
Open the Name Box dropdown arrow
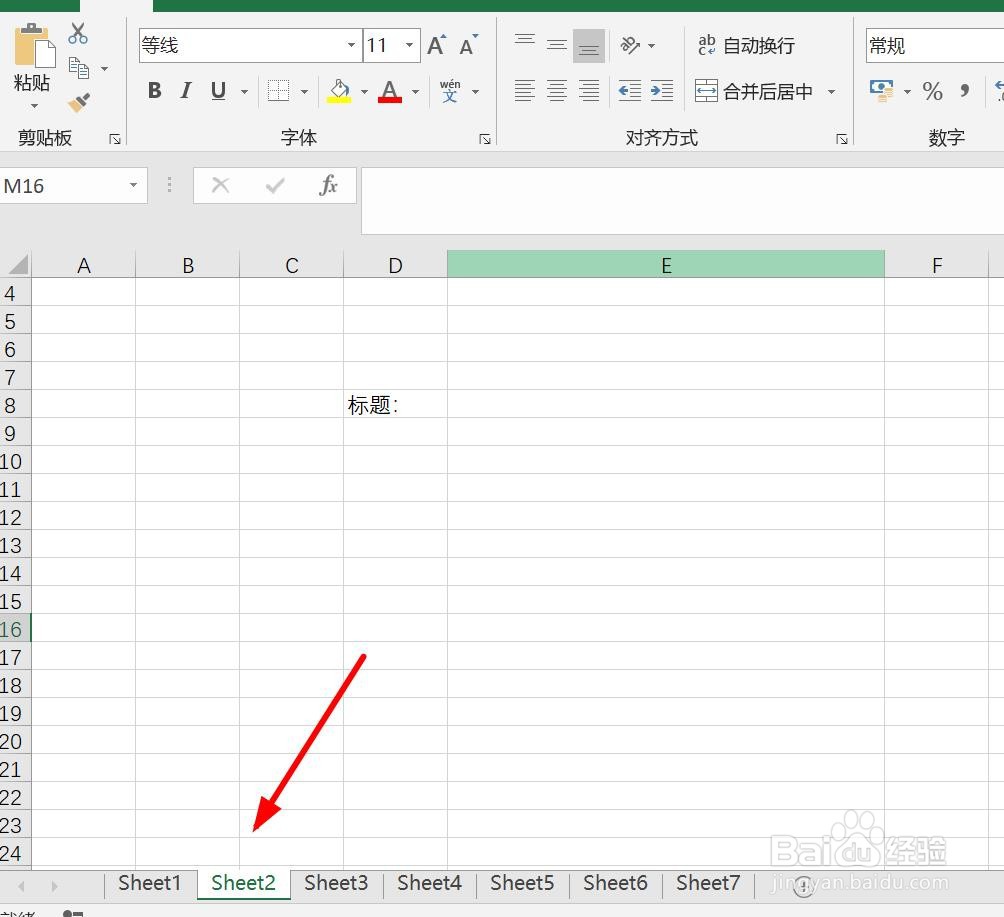(133, 186)
